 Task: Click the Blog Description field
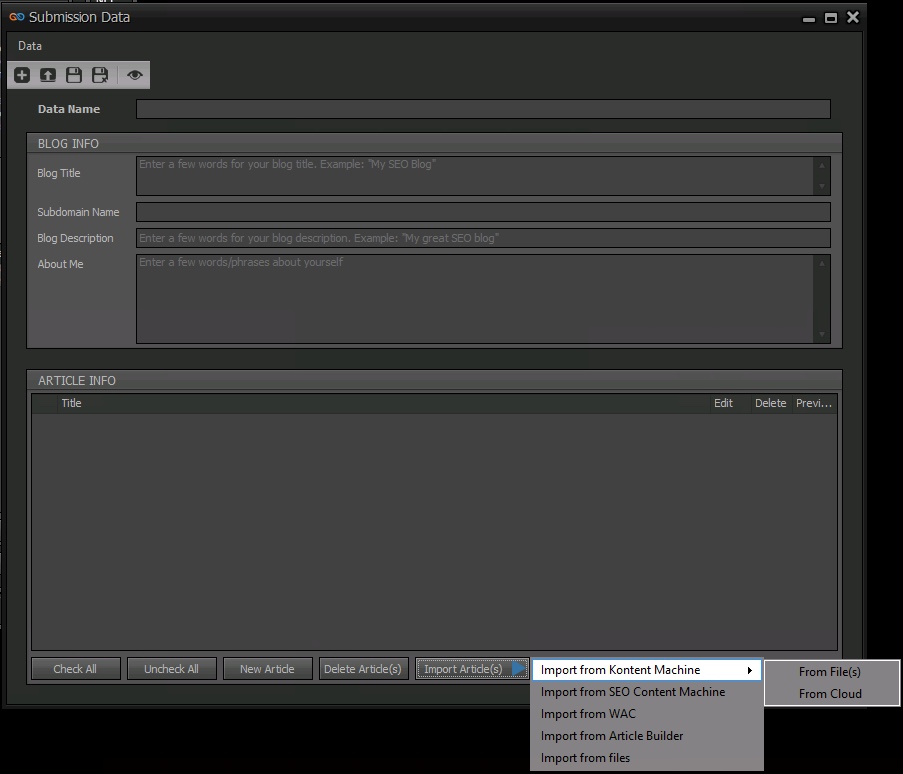point(483,238)
